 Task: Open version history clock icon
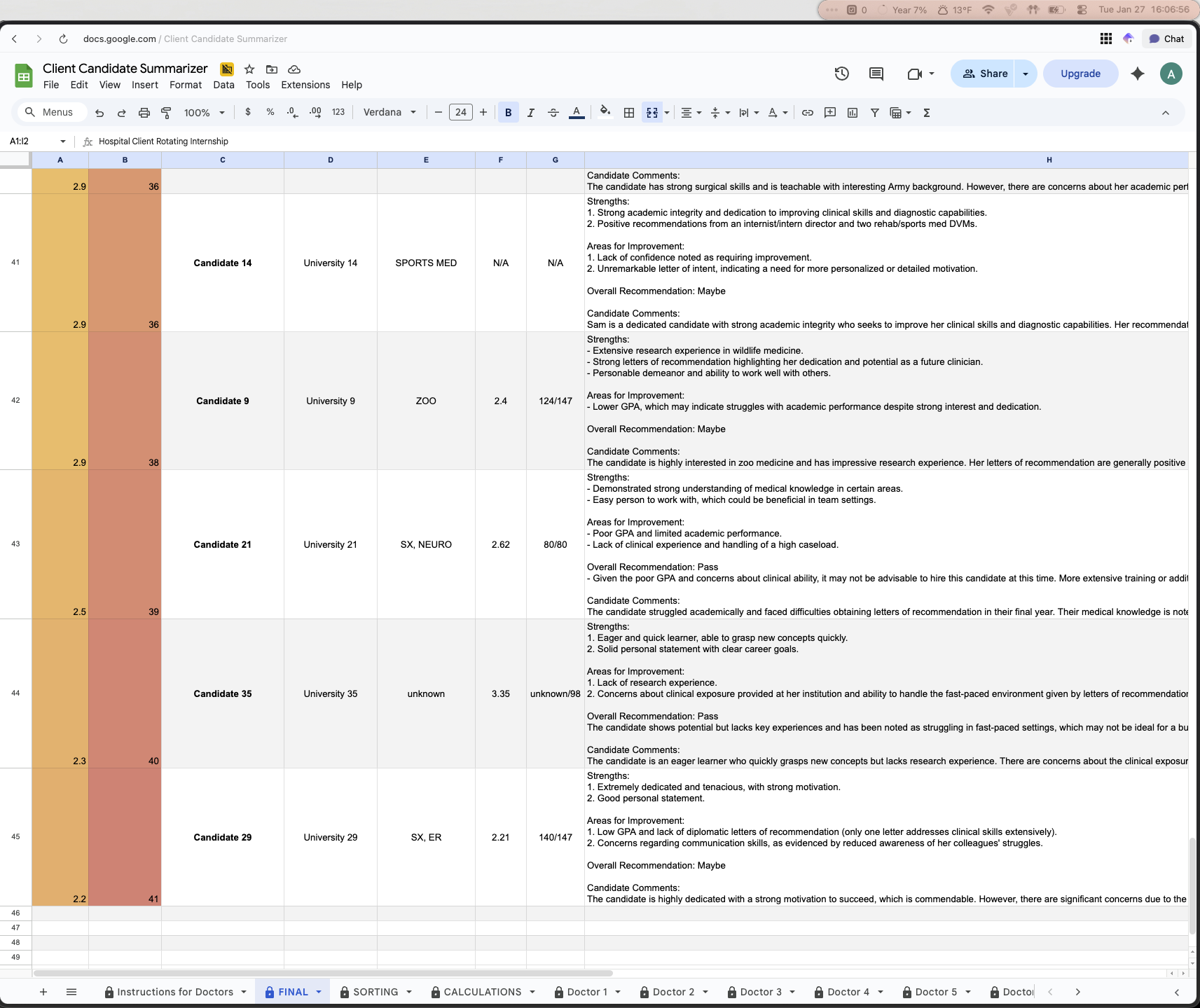840,73
